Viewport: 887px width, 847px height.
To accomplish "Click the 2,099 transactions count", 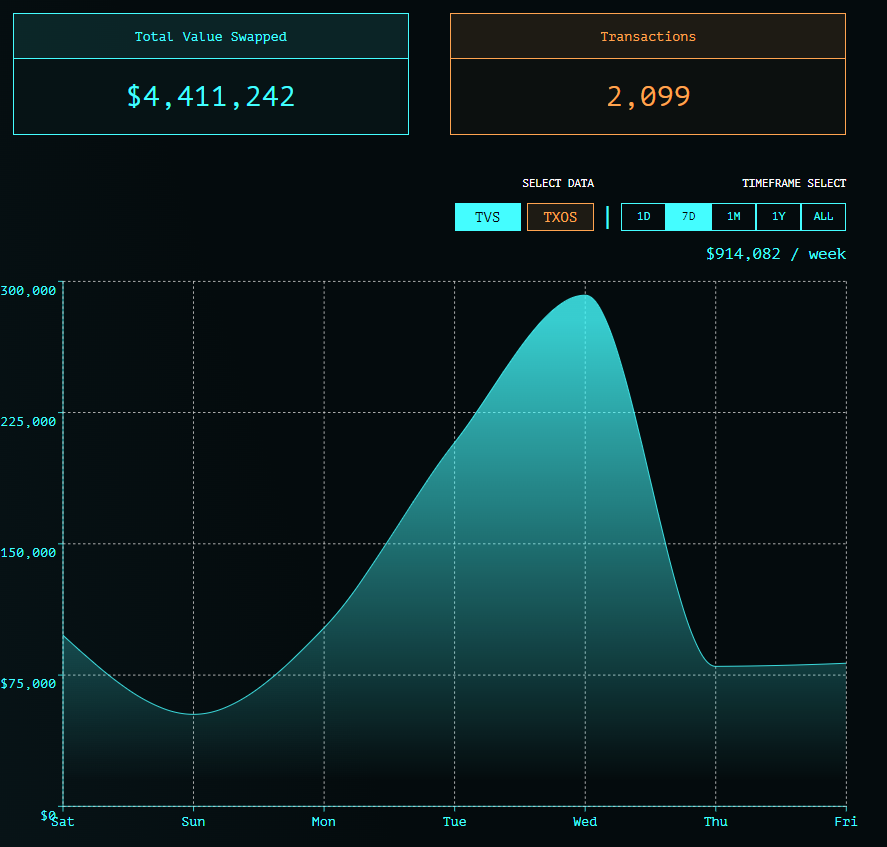I will coord(648,96).
